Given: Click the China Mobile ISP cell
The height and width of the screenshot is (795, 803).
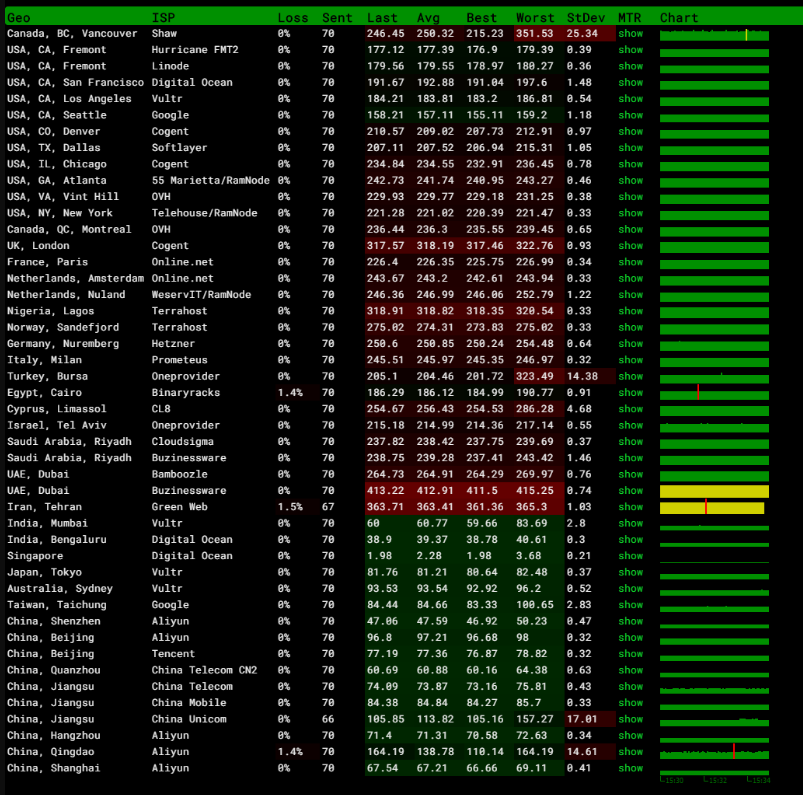Looking at the screenshot, I should pos(189,703).
